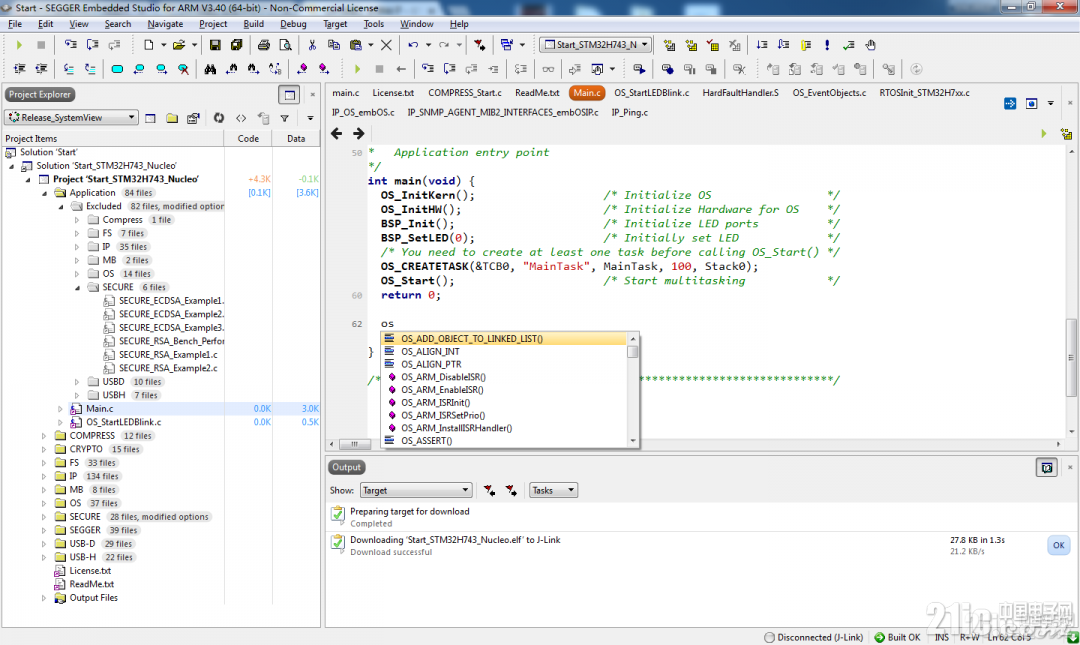Click the Project Items column header

pos(113,139)
